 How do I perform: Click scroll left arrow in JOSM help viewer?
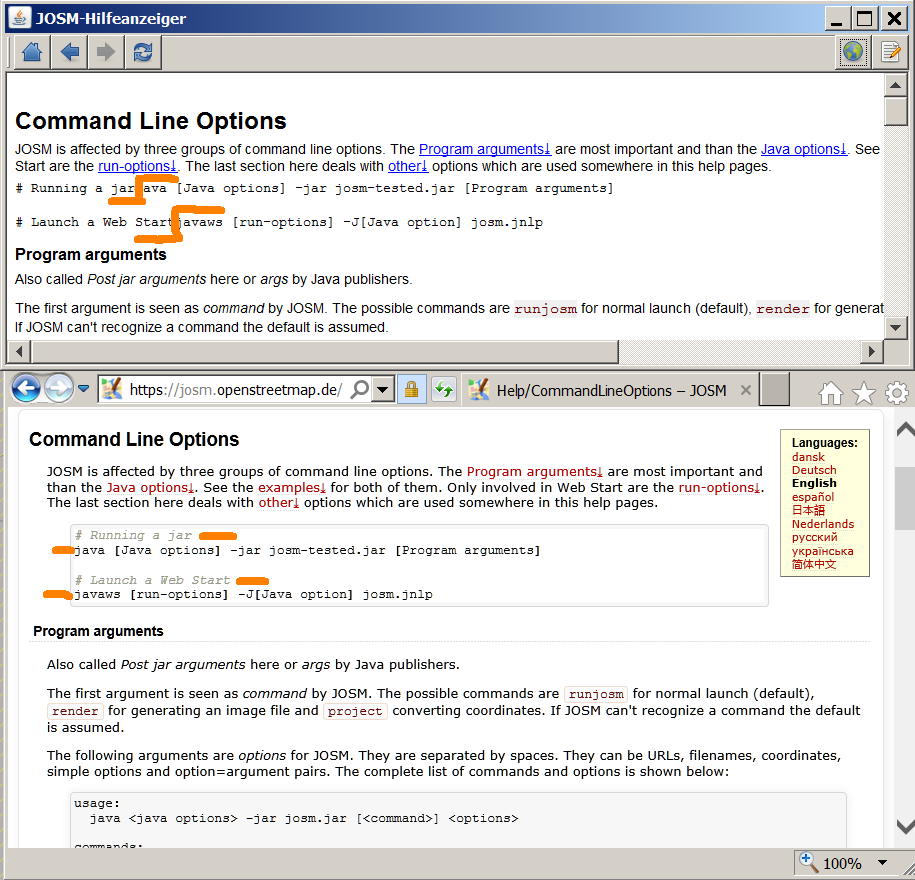click(x=19, y=351)
